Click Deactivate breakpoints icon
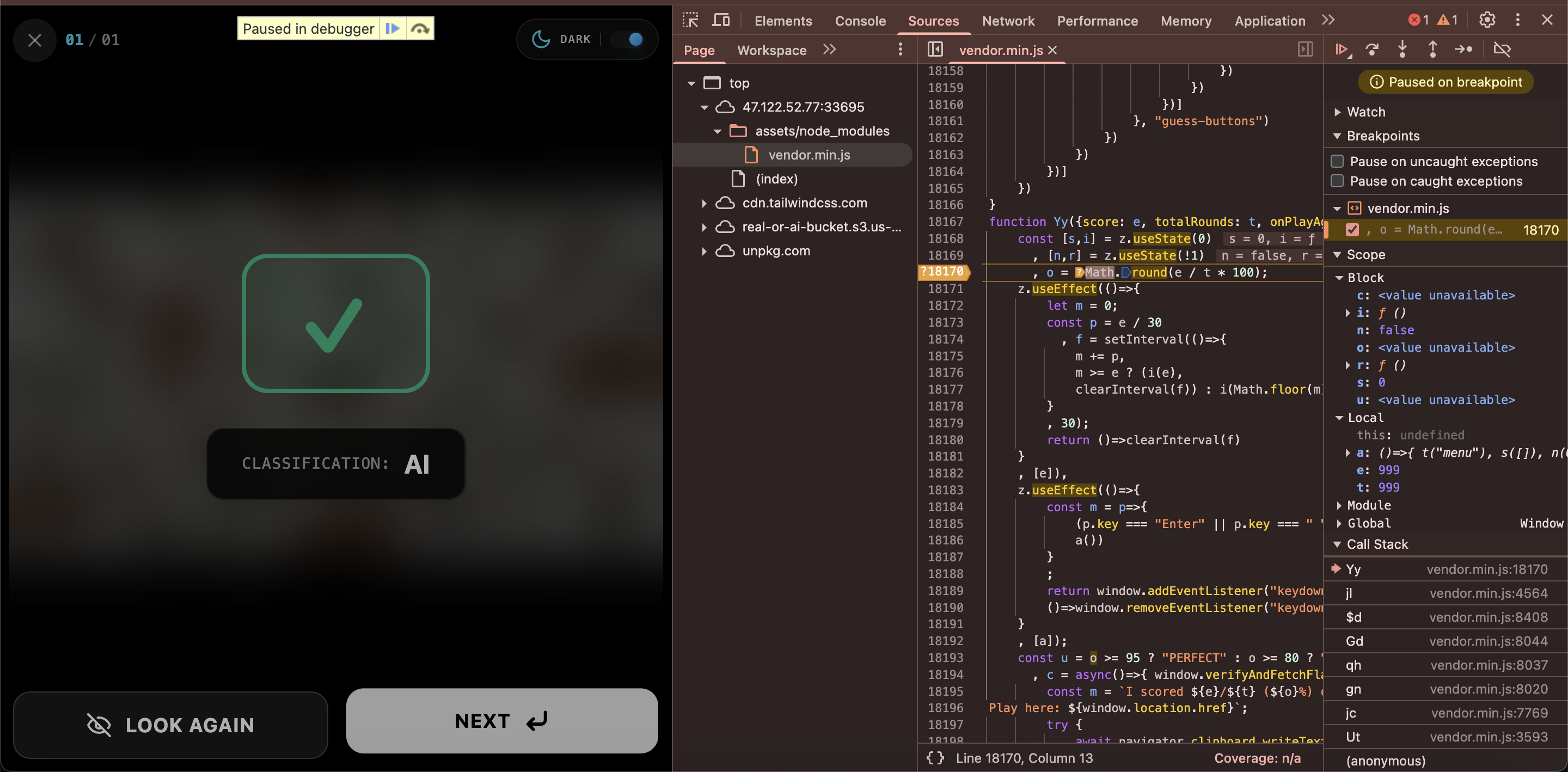This screenshot has height=772, width=1568. point(1502,50)
